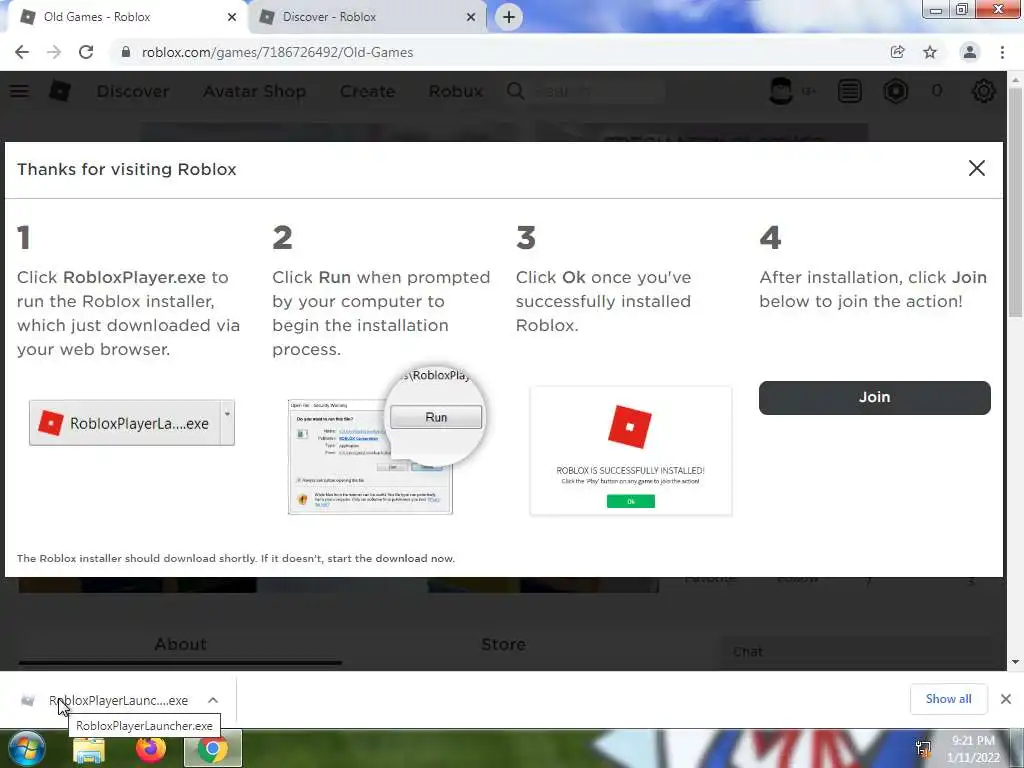Image resolution: width=1024 pixels, height=768 pixels.
Task: Expand the download item options chevron
Action: [213, 700]
